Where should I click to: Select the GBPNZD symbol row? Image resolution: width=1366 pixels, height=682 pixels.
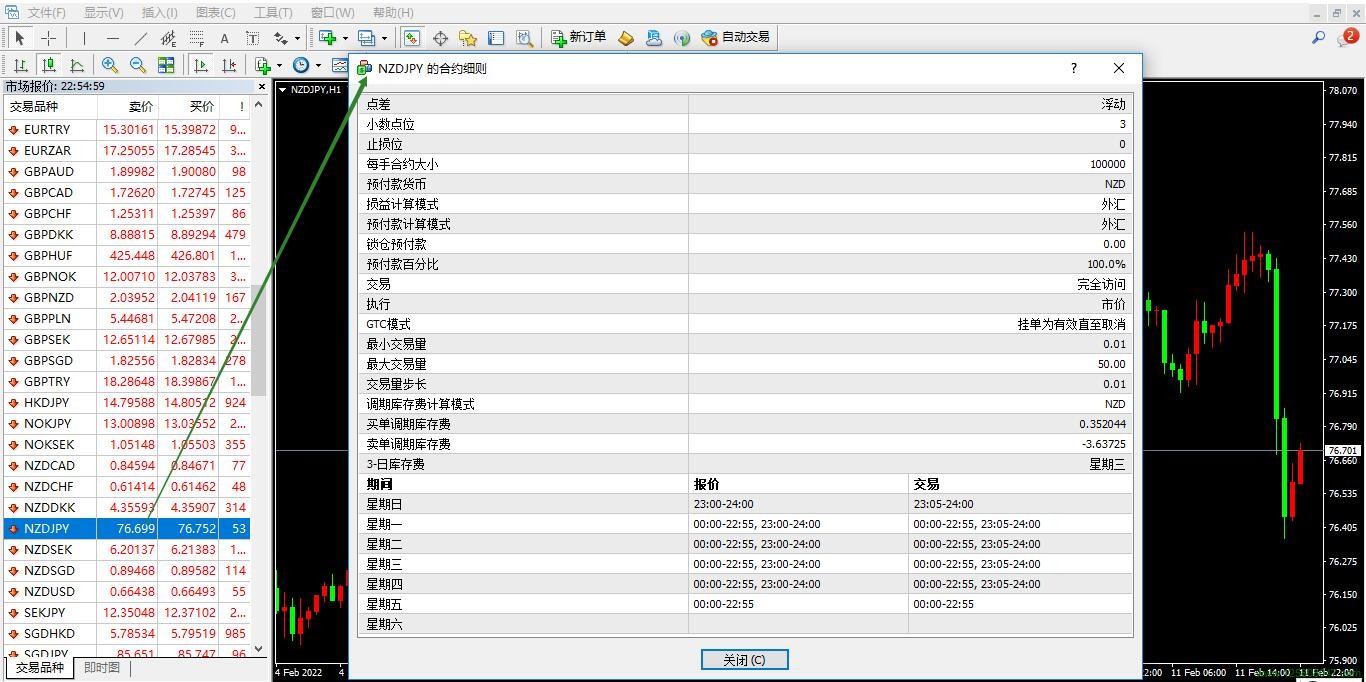pos(127,298)
